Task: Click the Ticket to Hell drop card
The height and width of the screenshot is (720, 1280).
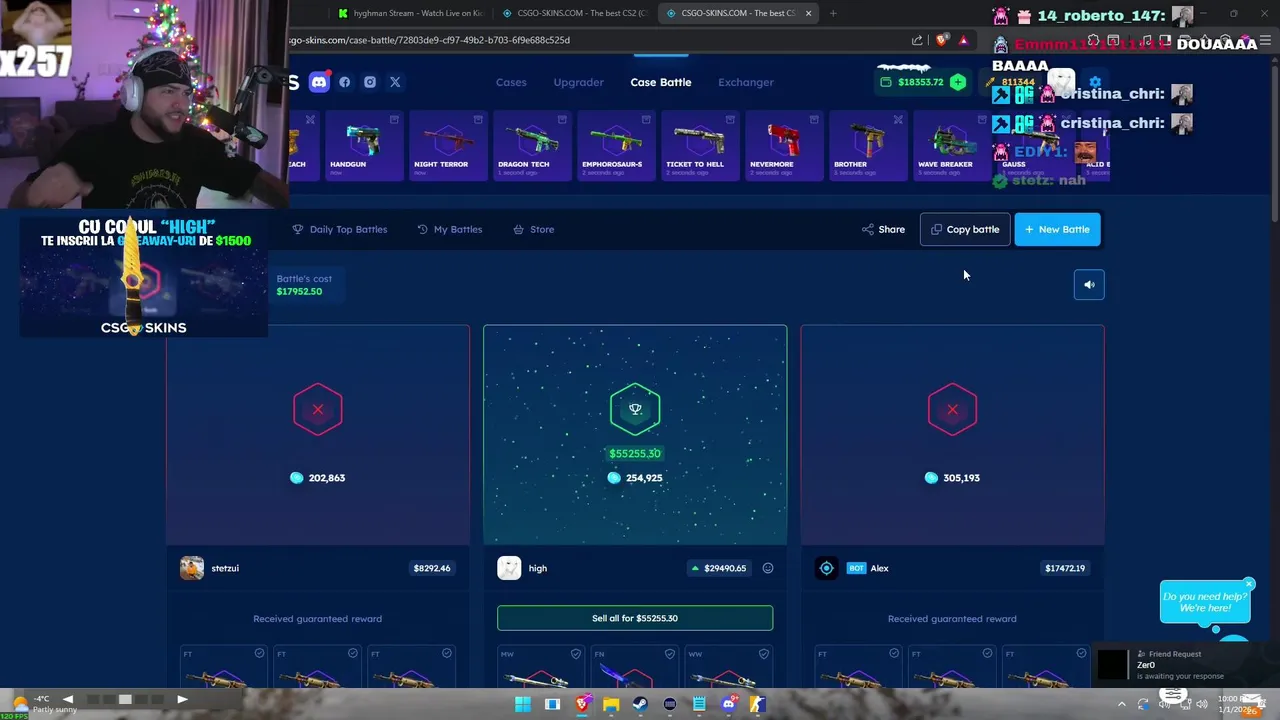Action: tap(698, 146)
